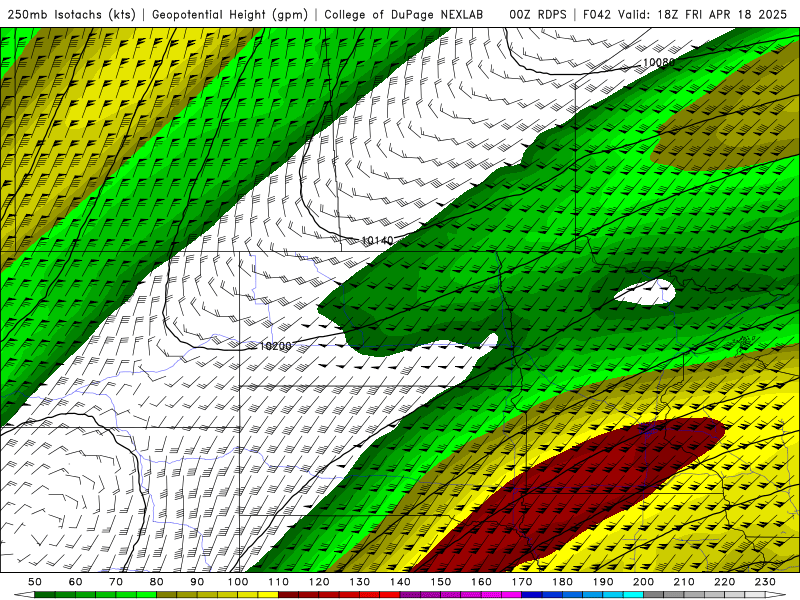This screenshot has width=800, height=600.
Task: Select the '00Z RDPS' model run label
Action: click(x=538, y=15)
